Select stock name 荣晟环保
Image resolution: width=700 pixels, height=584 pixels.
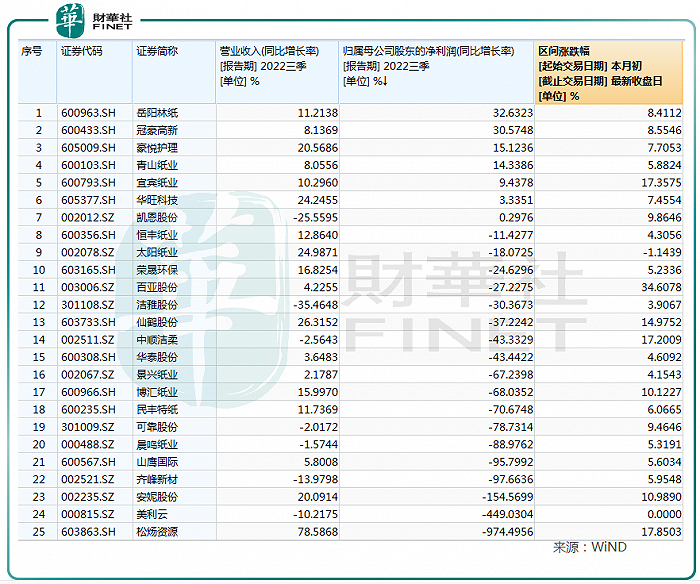coord(157,270)
